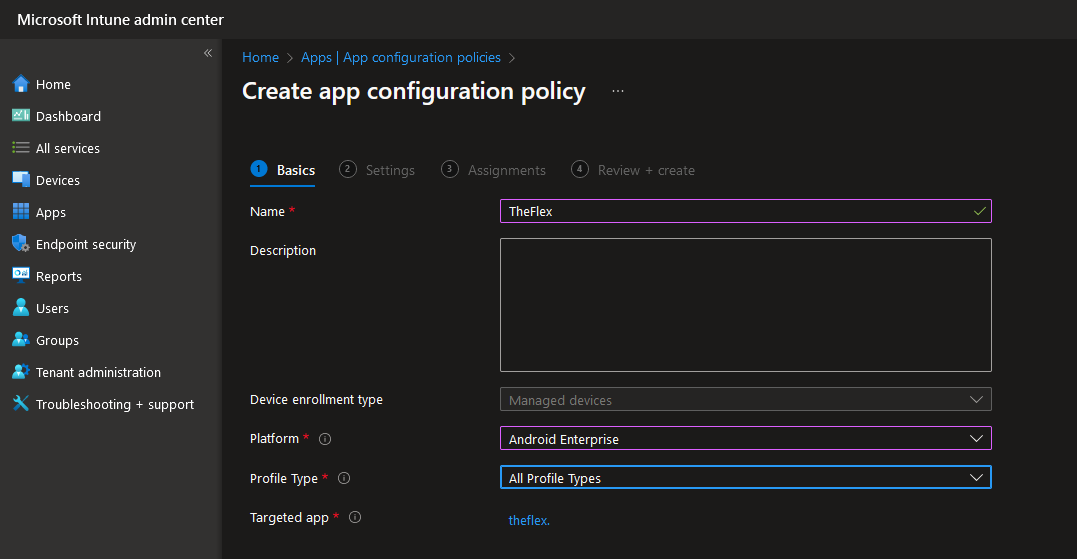Open Home from the sidebar menu
The image size is (1077, 559).
point(53,84)
